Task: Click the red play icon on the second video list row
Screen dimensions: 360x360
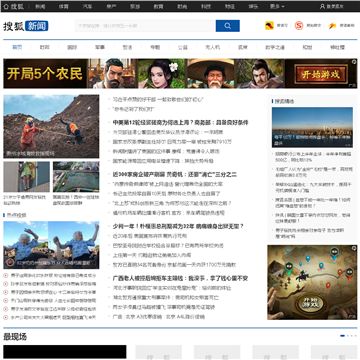Action: (x=6, y=284)
